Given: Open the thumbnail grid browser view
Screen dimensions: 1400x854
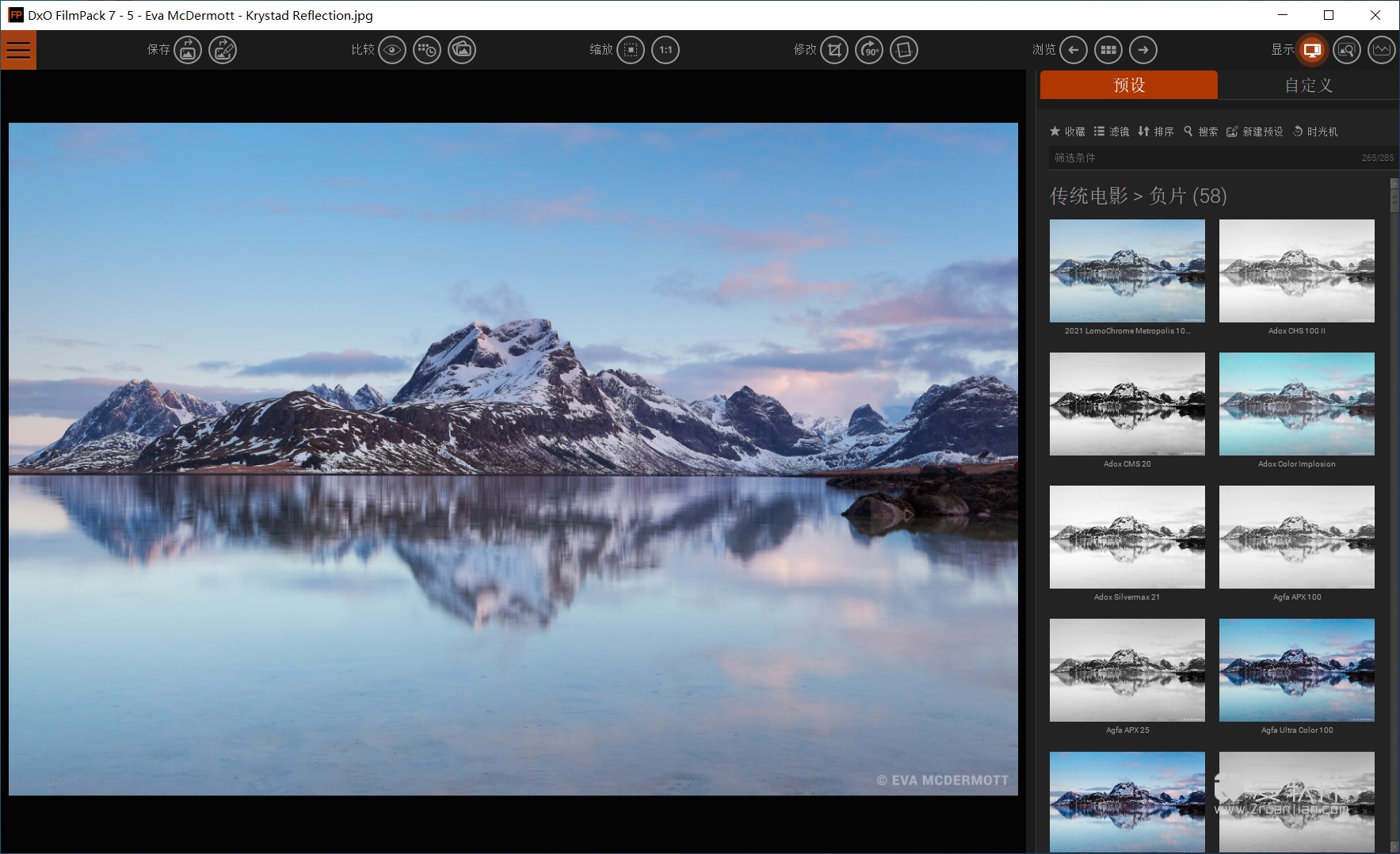Looking at the screenshot, I should click(x=1108, y=50).
